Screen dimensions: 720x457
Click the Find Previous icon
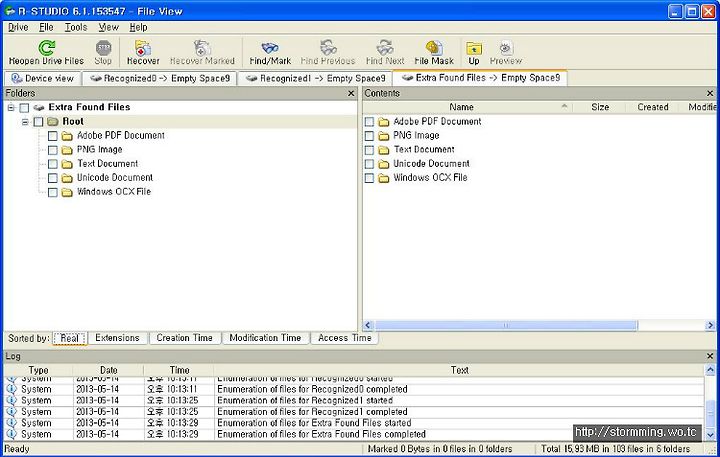pyautogui.click(x=328, y=48)
